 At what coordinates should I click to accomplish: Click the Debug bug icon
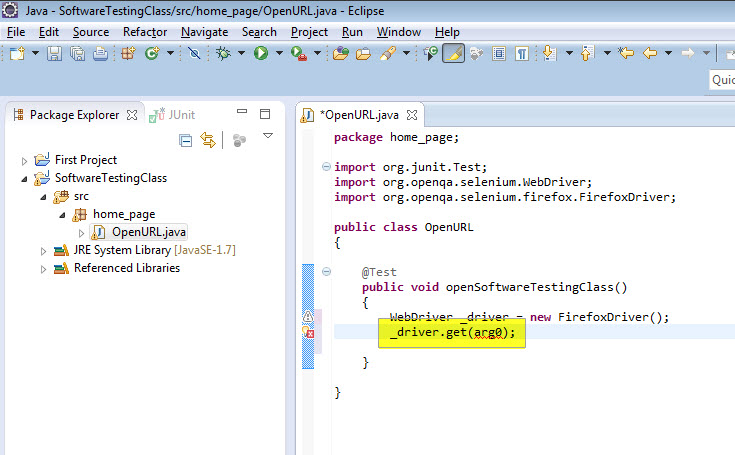223,53
